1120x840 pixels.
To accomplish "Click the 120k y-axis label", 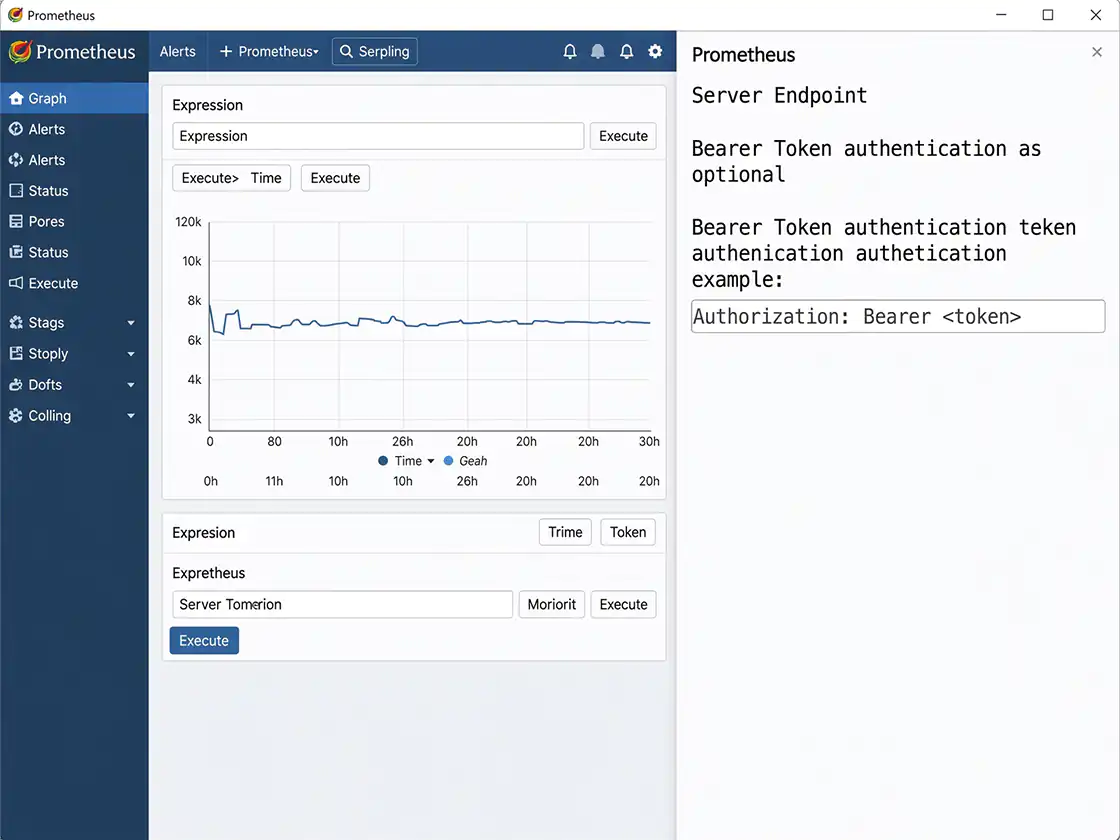I will tap(188, 222).
